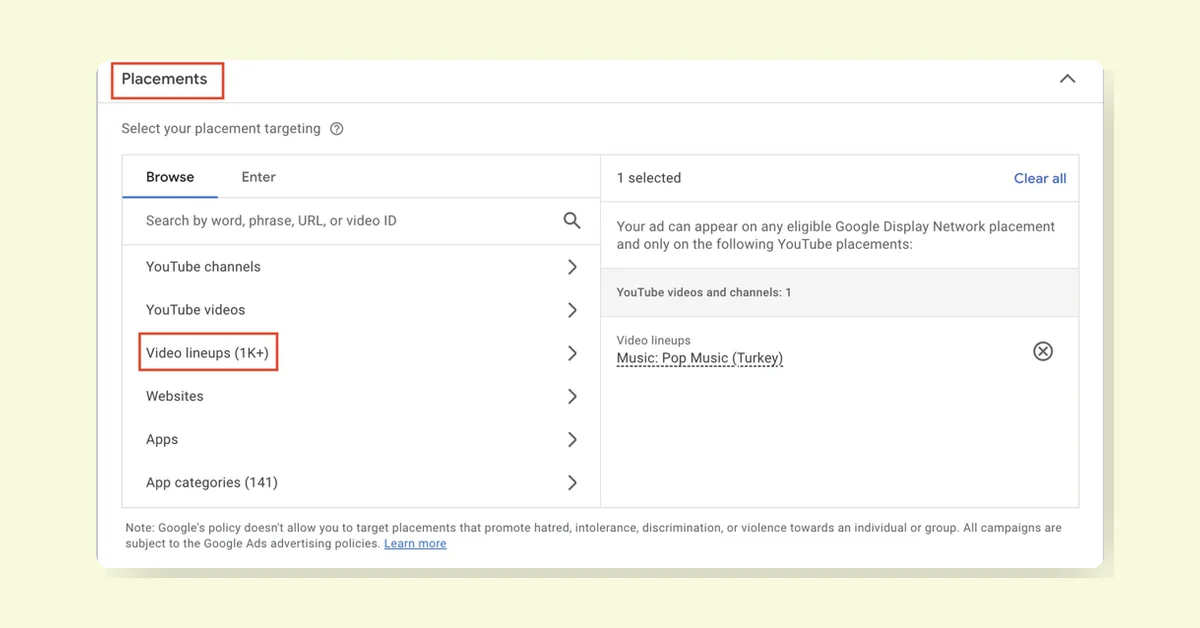This screenshot has height=628, width=1200.
Task: Select the YouTube videos row label
Action: click(x=195, y=310)
